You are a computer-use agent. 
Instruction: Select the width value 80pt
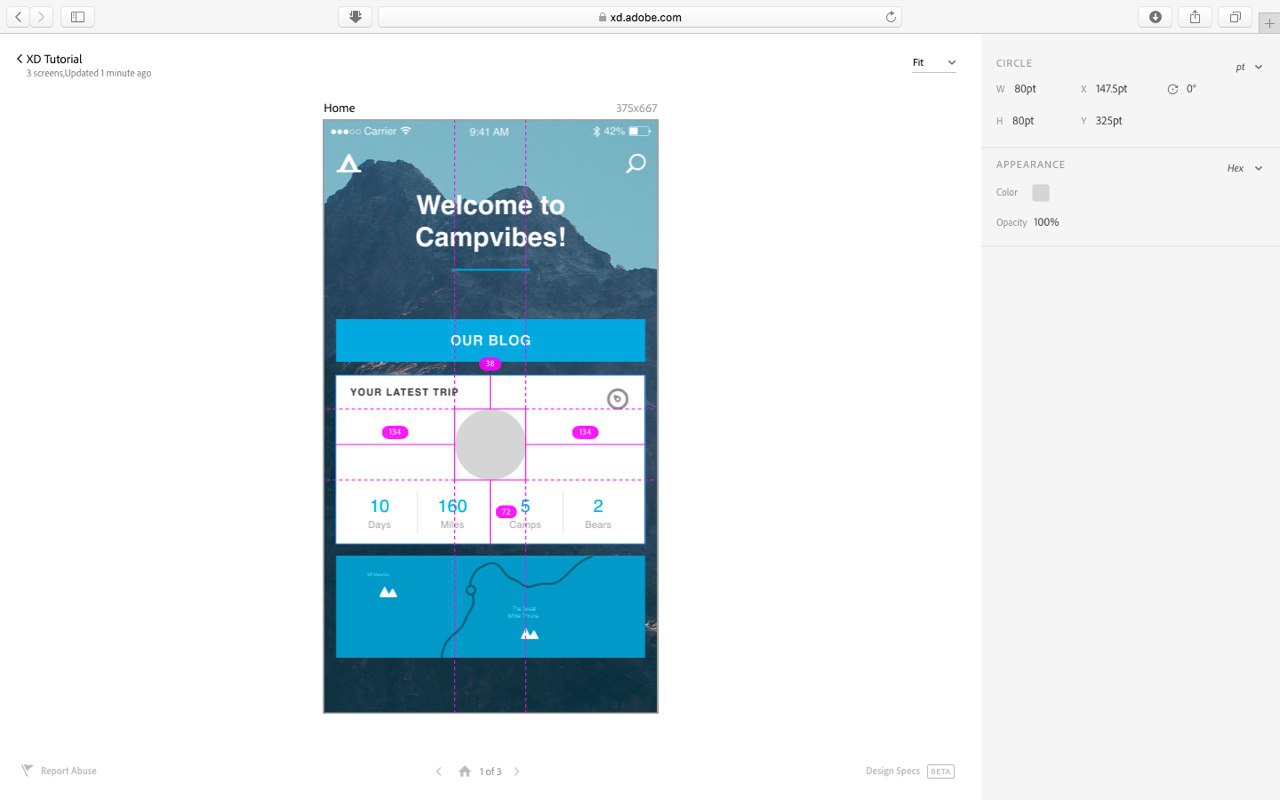[1025, 89]
